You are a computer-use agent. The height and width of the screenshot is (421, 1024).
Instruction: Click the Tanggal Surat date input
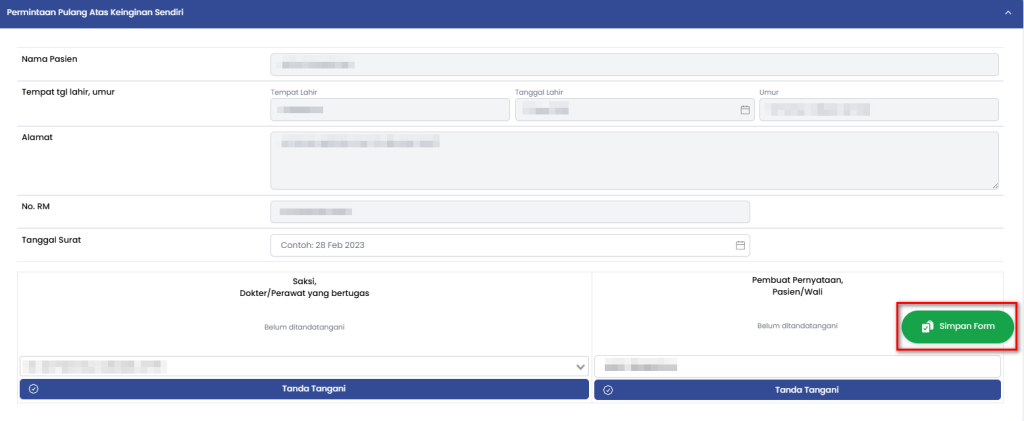500,245
